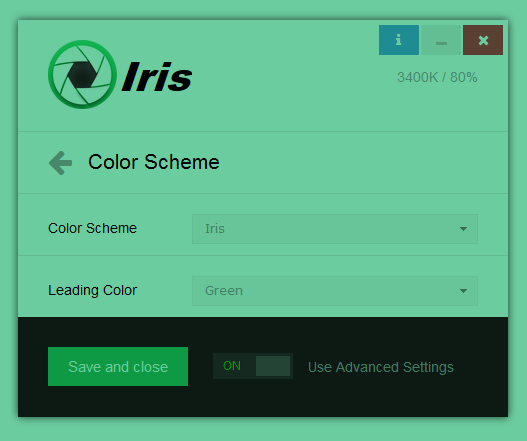Close the Iris window
Image resolution: width=527 pixels, height=441 pixels.
[483, 40]
